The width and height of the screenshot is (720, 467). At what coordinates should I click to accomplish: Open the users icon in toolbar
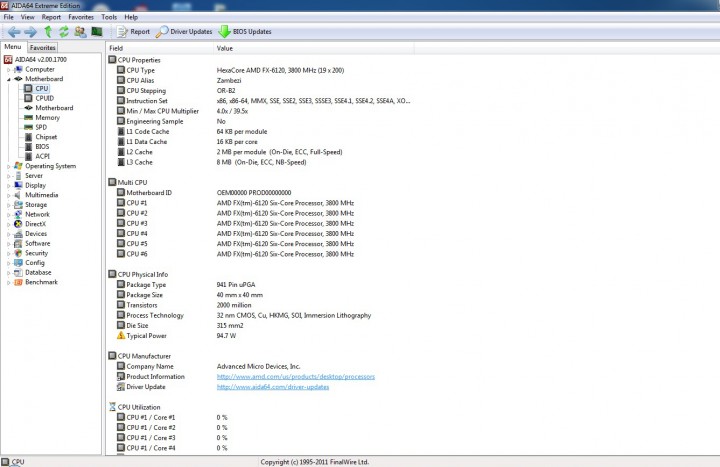pyautogui.click(x=80, y=32)
